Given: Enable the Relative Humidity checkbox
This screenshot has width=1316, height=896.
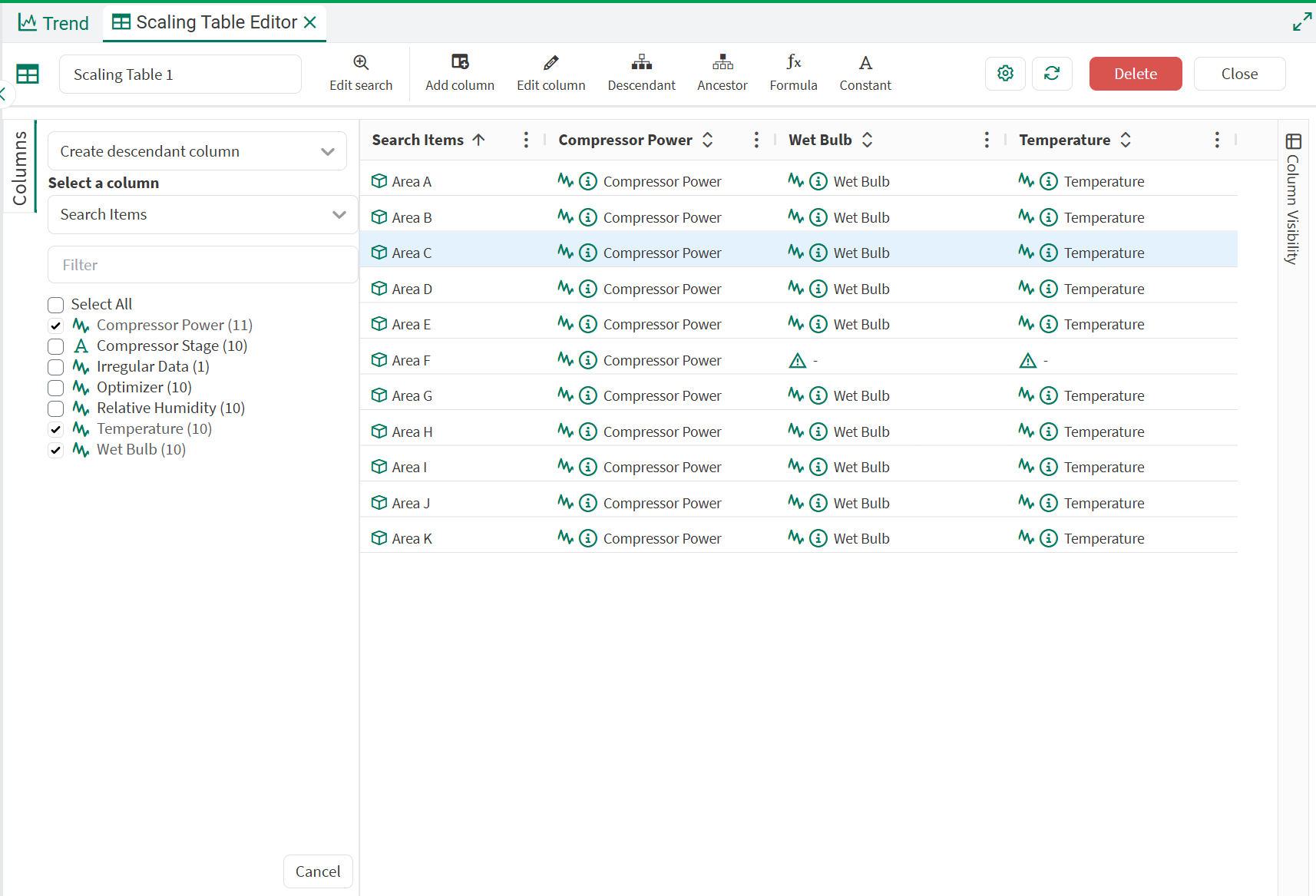Looking at the screenshot, I should click(56, 408).
